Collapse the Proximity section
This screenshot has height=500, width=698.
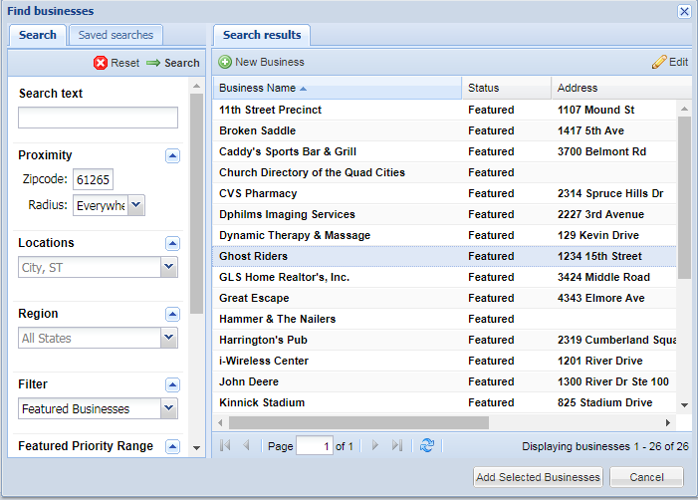pos(172,155)
